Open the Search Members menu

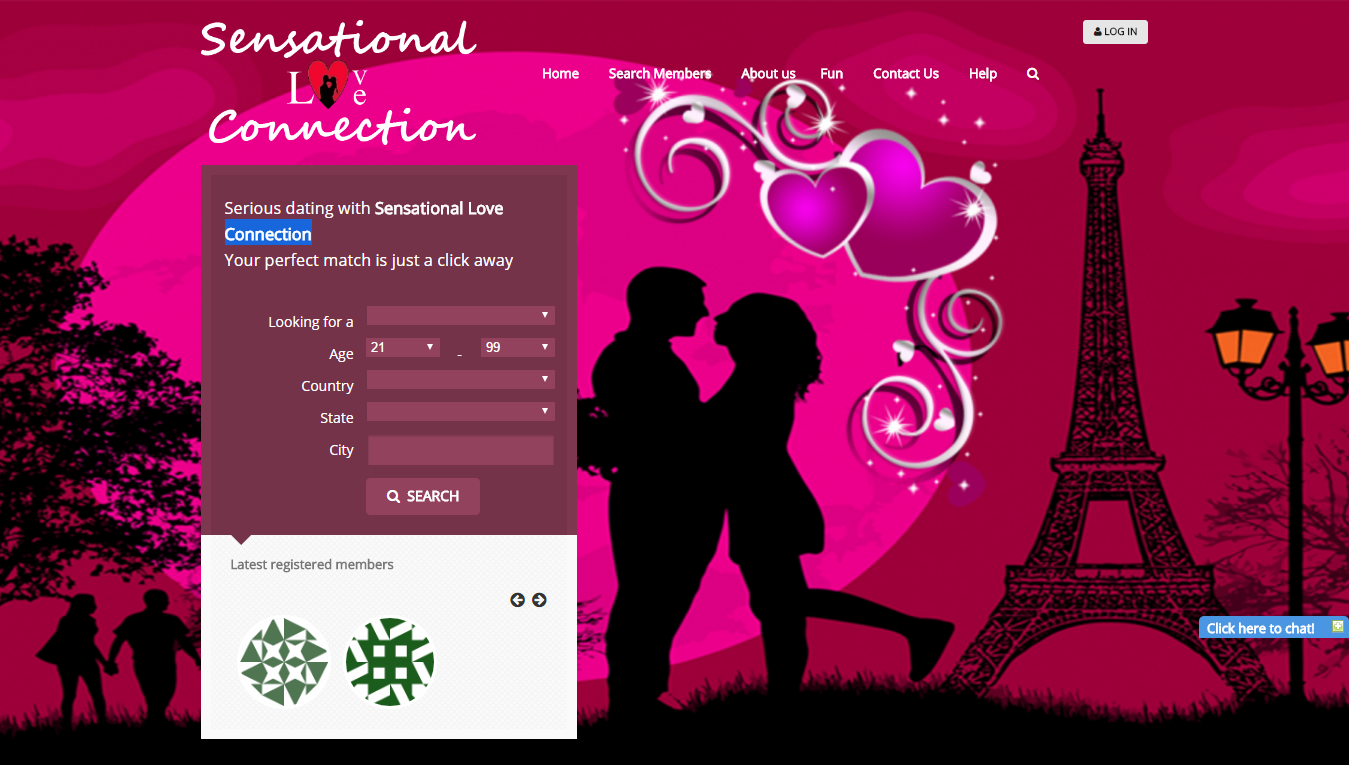point(660,74)
